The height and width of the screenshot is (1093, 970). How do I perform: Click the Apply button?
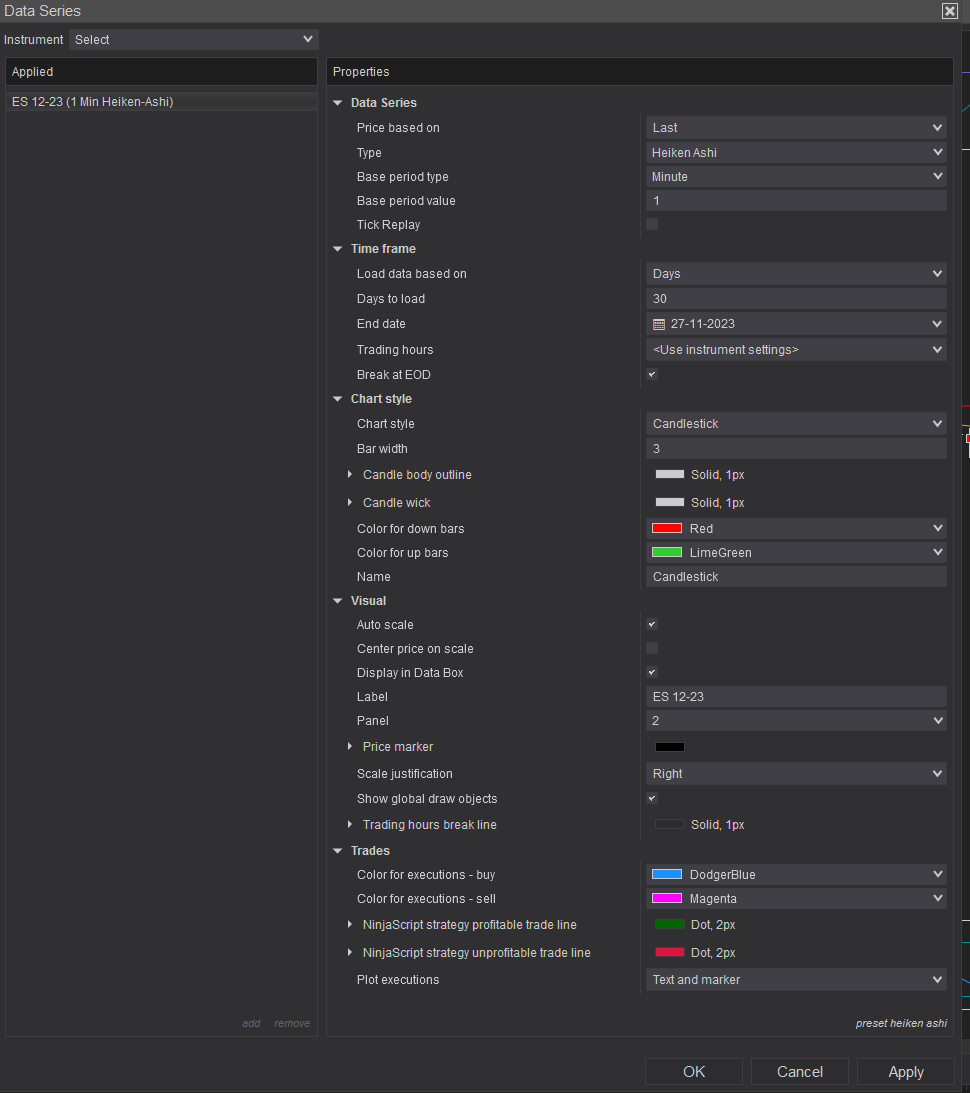coord(905,1072)
